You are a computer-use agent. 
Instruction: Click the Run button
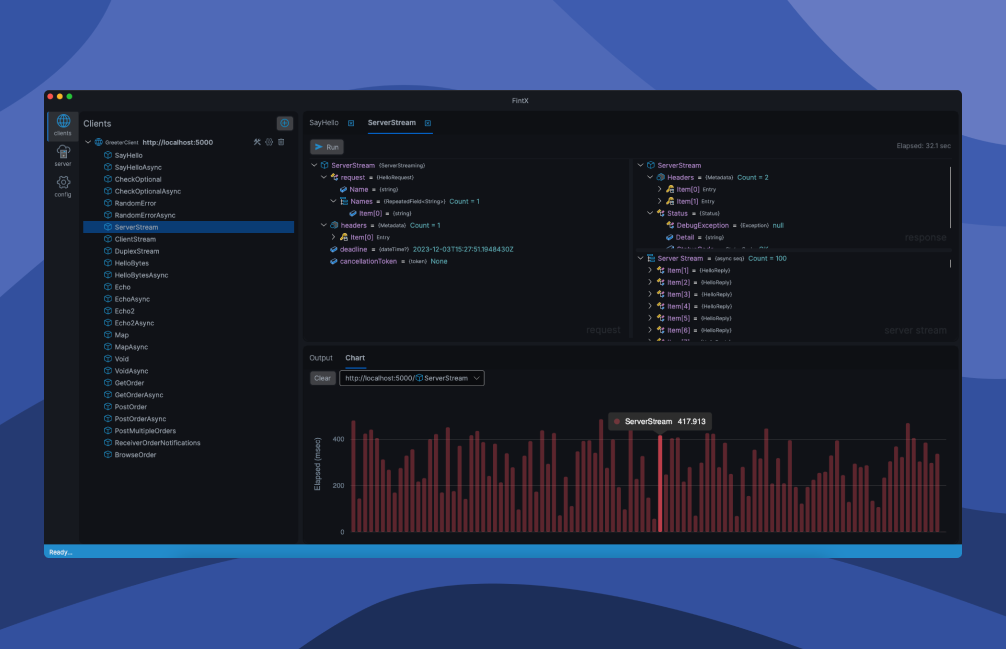(327, 146)
